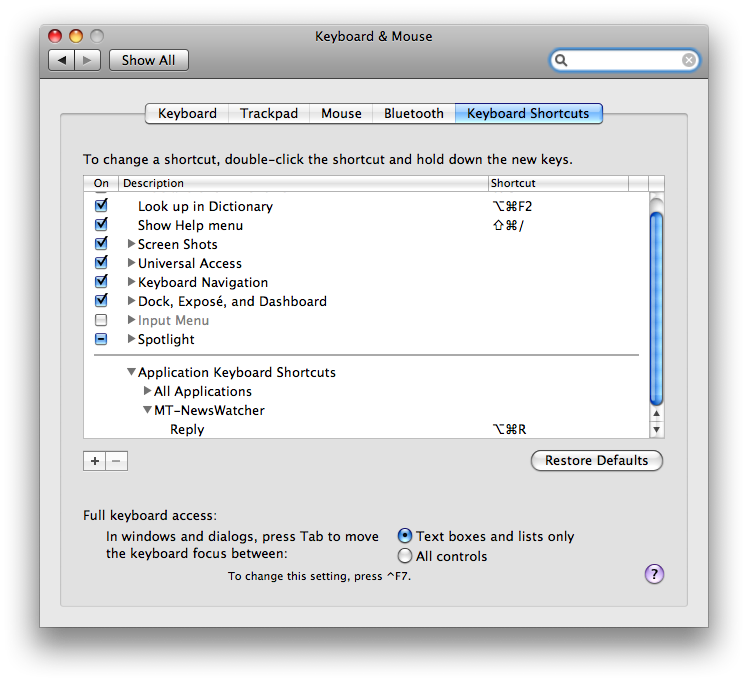Screen dimensions: 748x682
Task: Uncheck the Look up in Dictionary checkbox
Action: click(x=101, y=206)
